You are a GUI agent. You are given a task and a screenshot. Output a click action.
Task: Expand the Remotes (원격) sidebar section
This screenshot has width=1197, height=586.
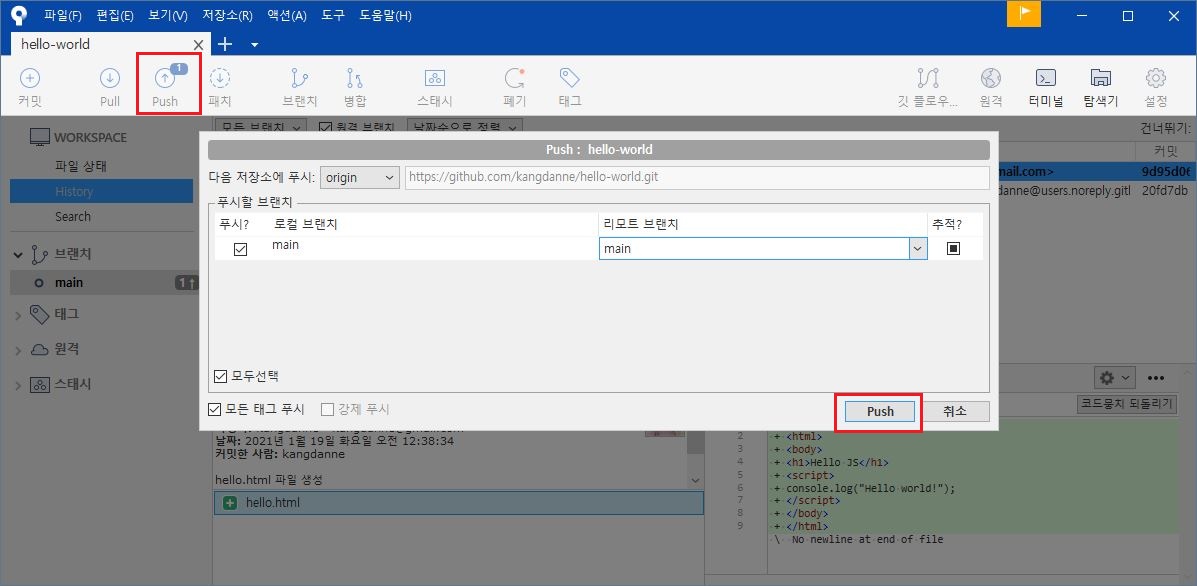point(18,349)
